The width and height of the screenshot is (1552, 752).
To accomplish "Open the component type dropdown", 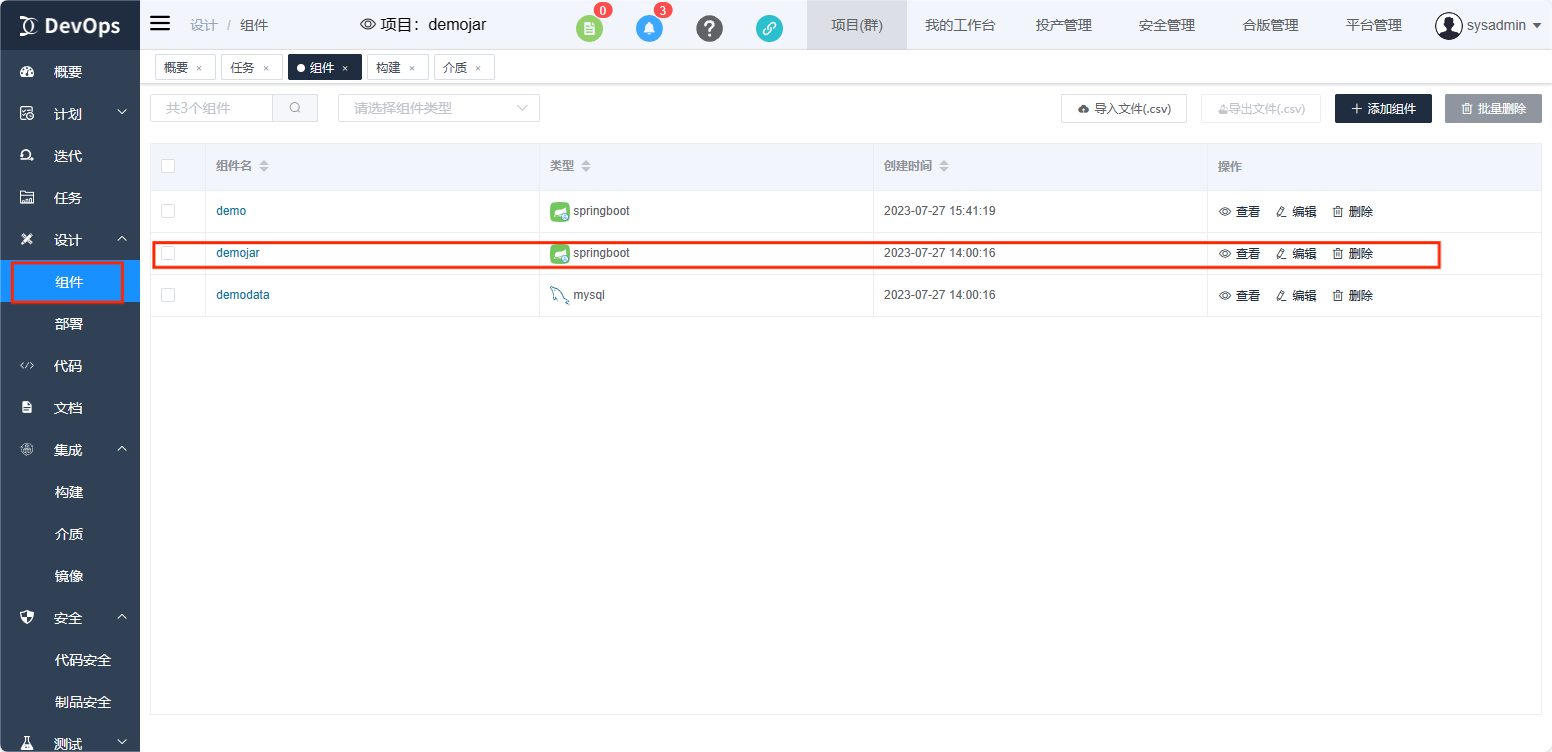I will tap(439, 108).
